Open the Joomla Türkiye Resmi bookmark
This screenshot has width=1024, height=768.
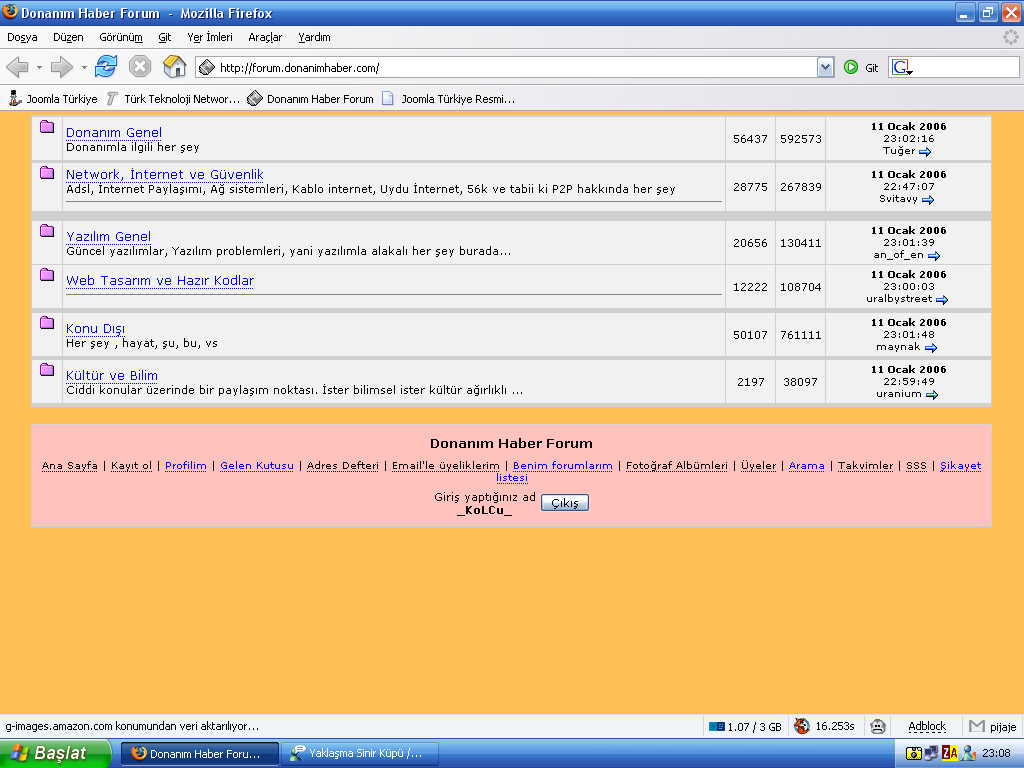[449, 99]
